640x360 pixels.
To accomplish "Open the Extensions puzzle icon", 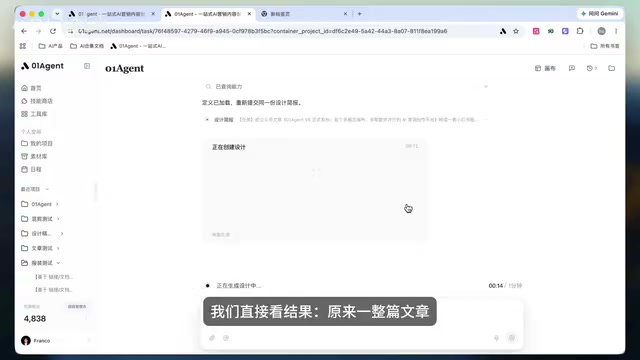I will coord(580,31).
